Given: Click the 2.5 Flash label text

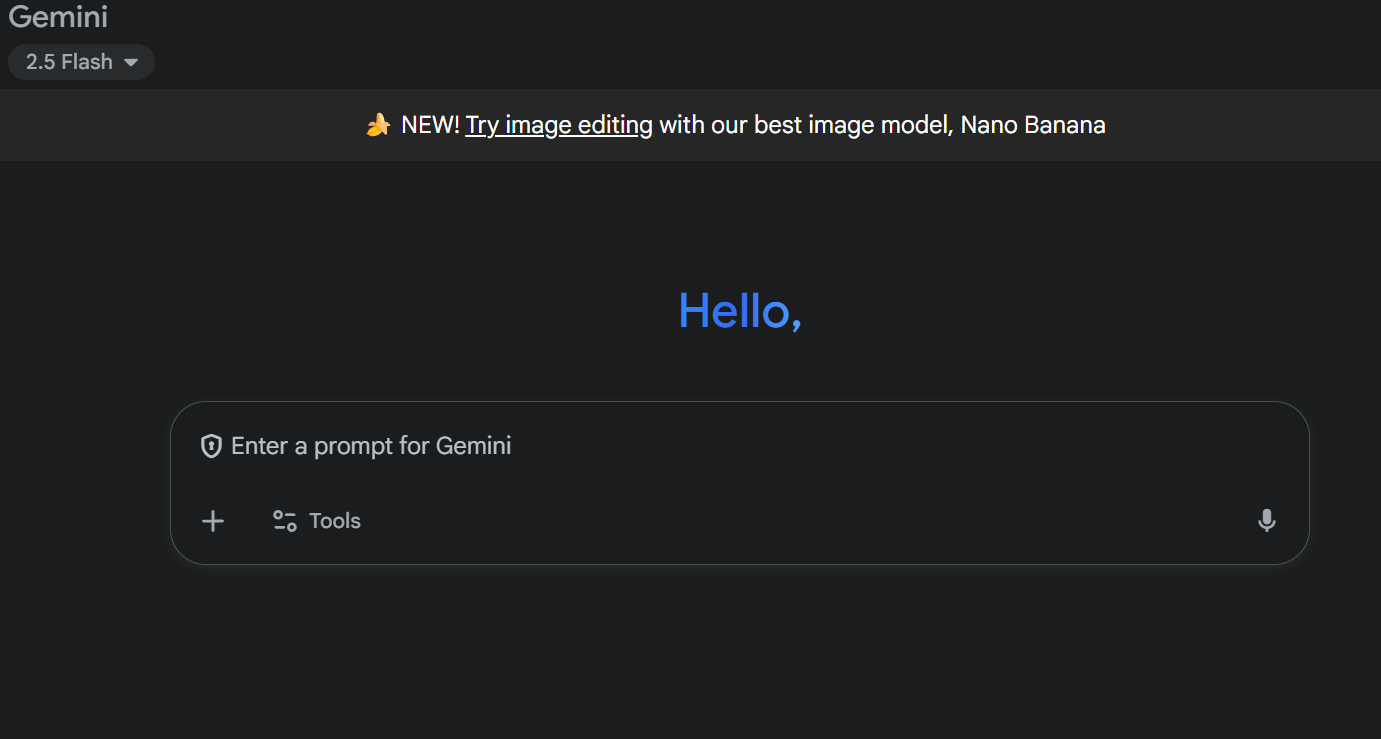Looking at the screenshot, I should pyautogui.click(x=69, y=62).
